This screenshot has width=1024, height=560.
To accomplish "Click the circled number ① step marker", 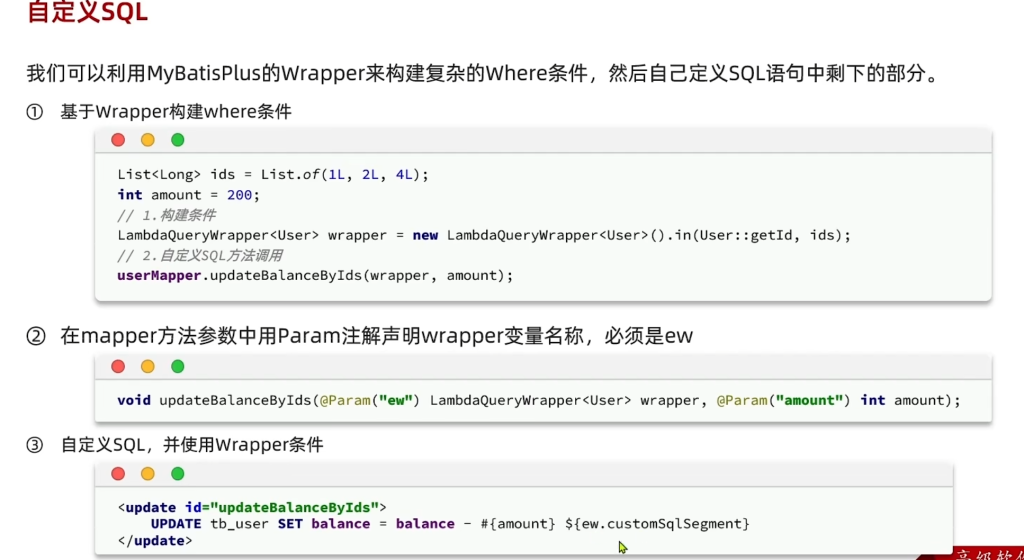I will click(x=35, y=112).
